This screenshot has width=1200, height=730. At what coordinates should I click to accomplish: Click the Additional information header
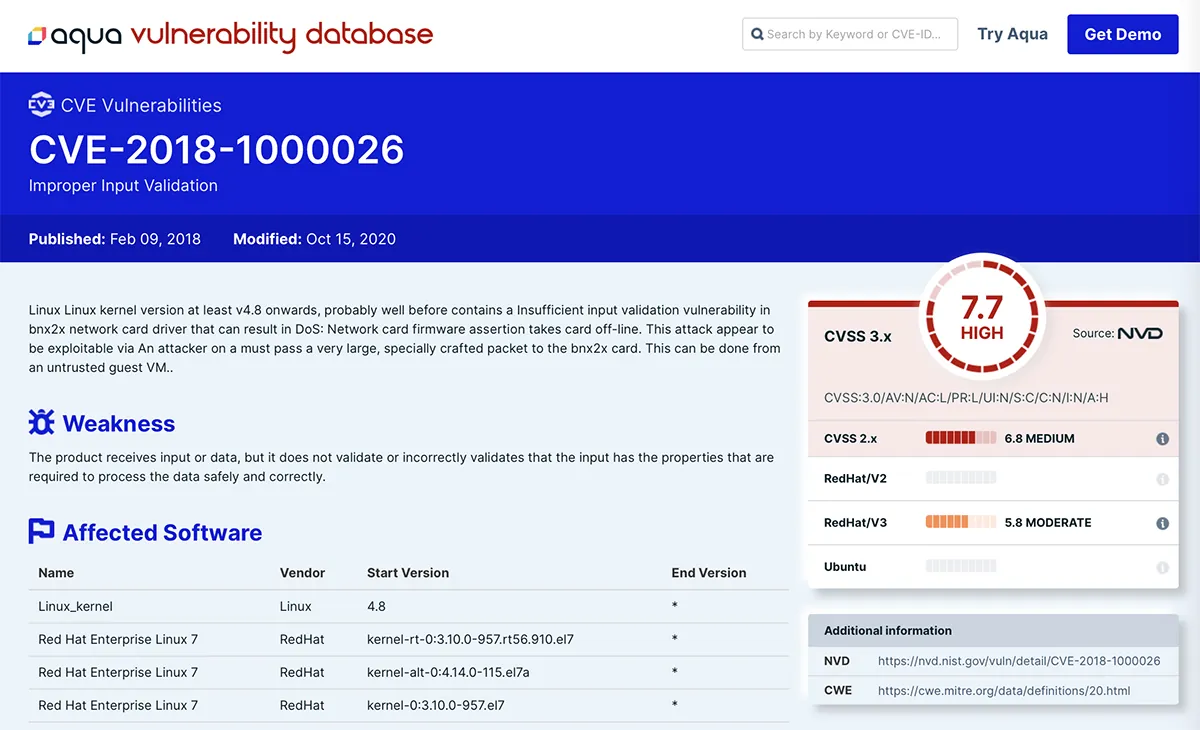[888, 631]
